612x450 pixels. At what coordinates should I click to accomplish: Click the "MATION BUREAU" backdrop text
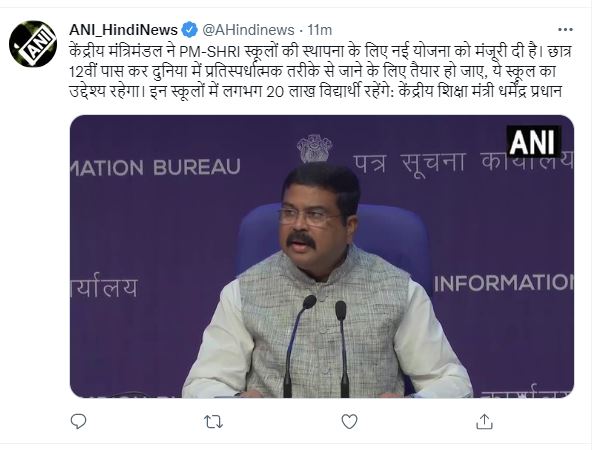155,167
